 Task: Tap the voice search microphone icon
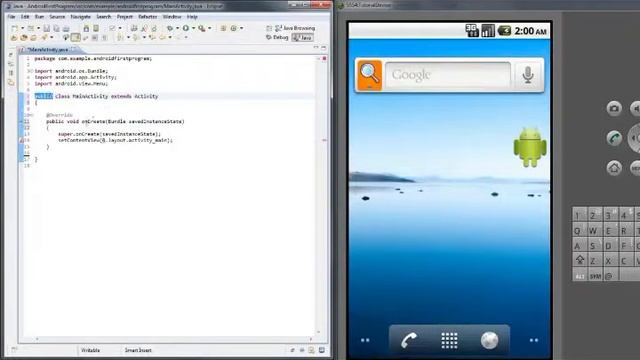coord(528,75)
